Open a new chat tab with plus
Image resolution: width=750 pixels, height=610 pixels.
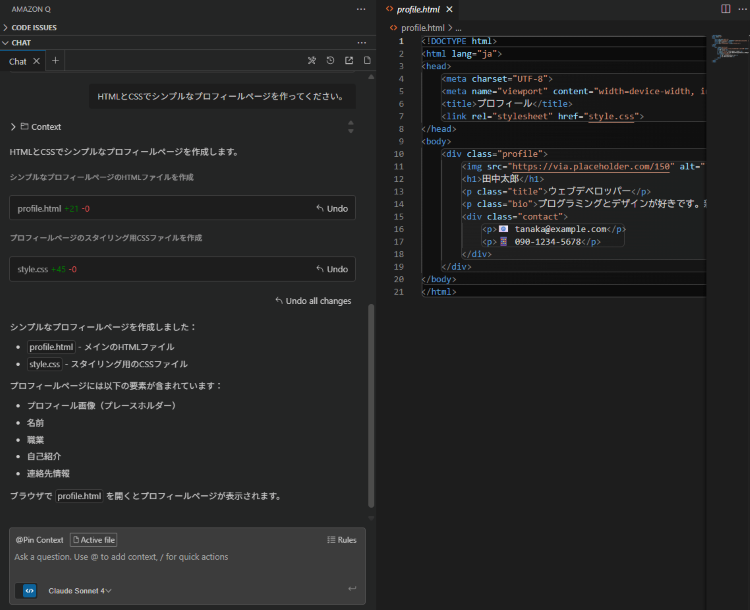tap(56, 61)
